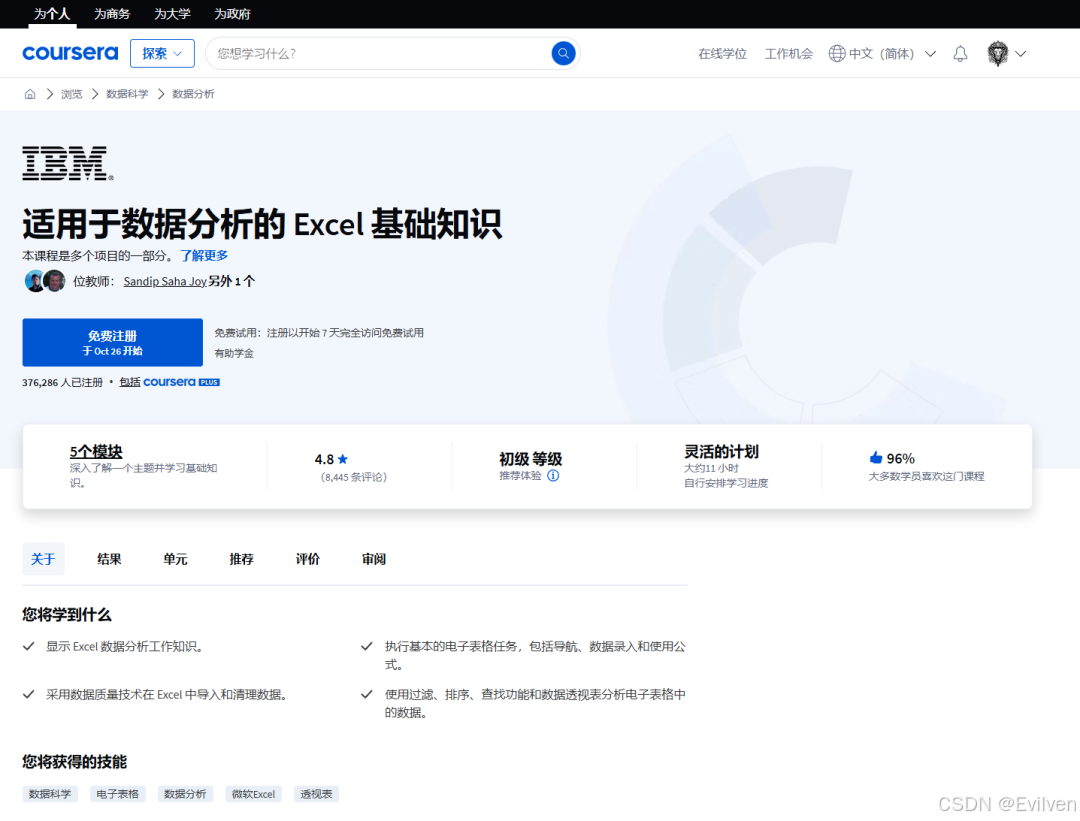Switch to the 关于 tab

(43, 559)
